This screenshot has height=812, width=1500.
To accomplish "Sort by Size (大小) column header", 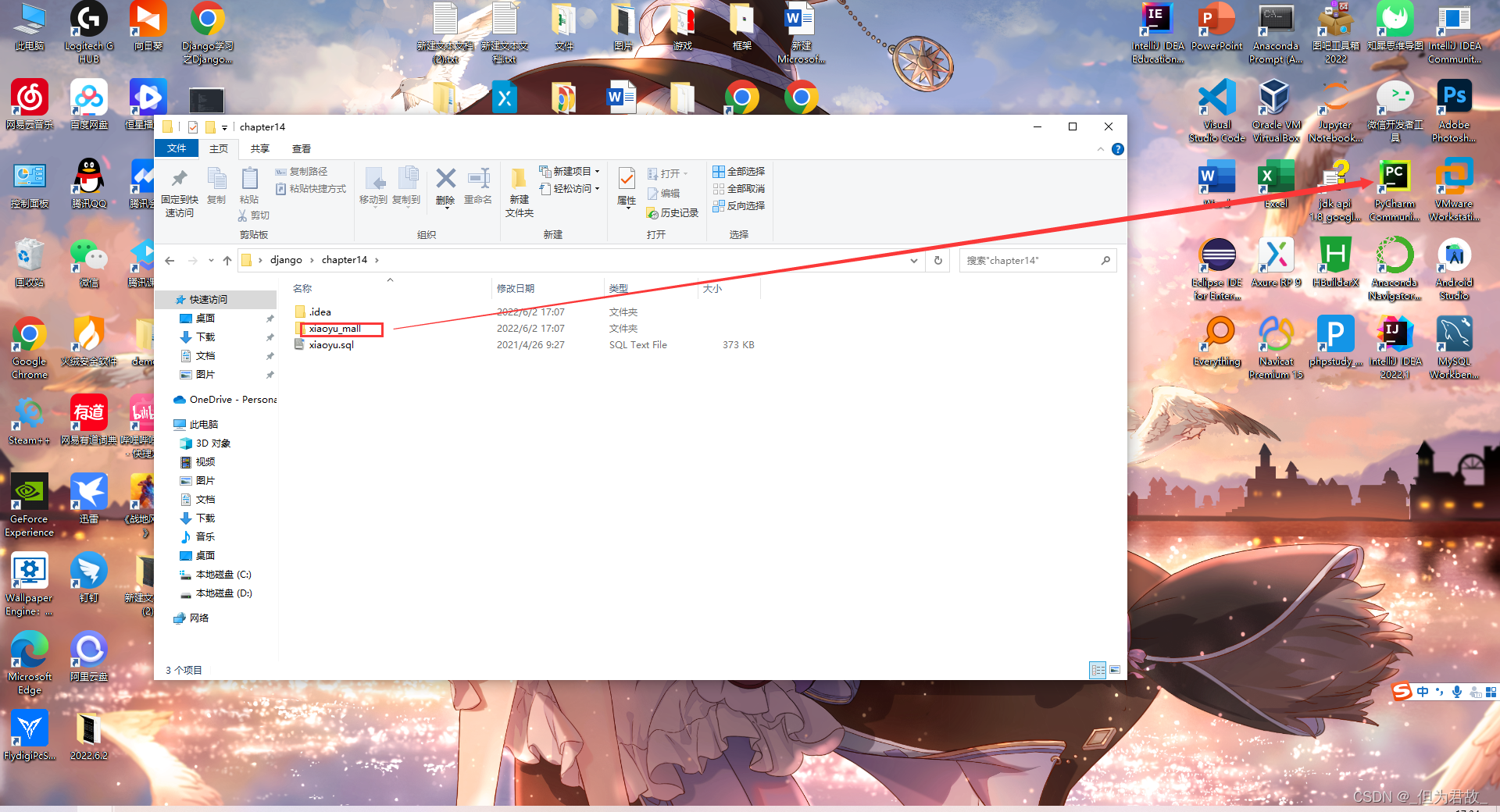I will 712,289.
